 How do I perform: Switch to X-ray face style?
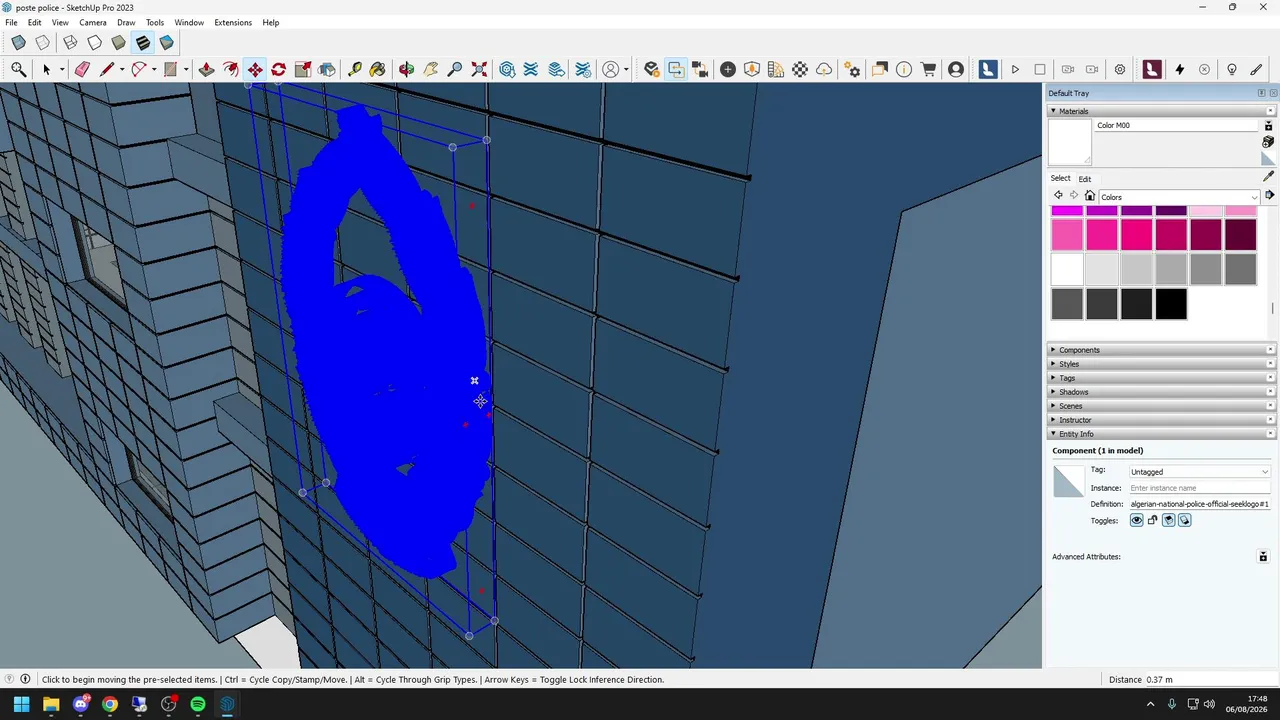[x=18, y=43]
